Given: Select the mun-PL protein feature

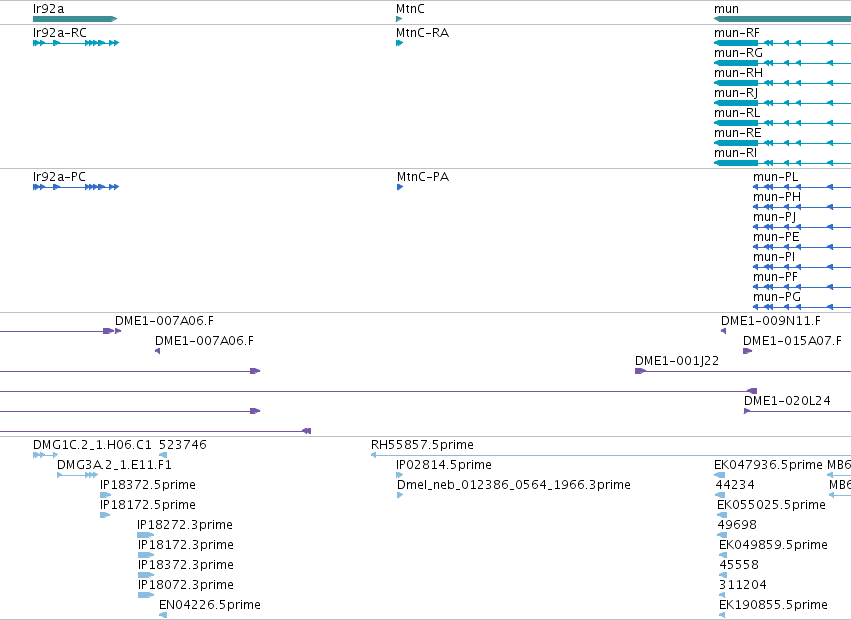Looking at the screenshot, I should pos(802,187).
